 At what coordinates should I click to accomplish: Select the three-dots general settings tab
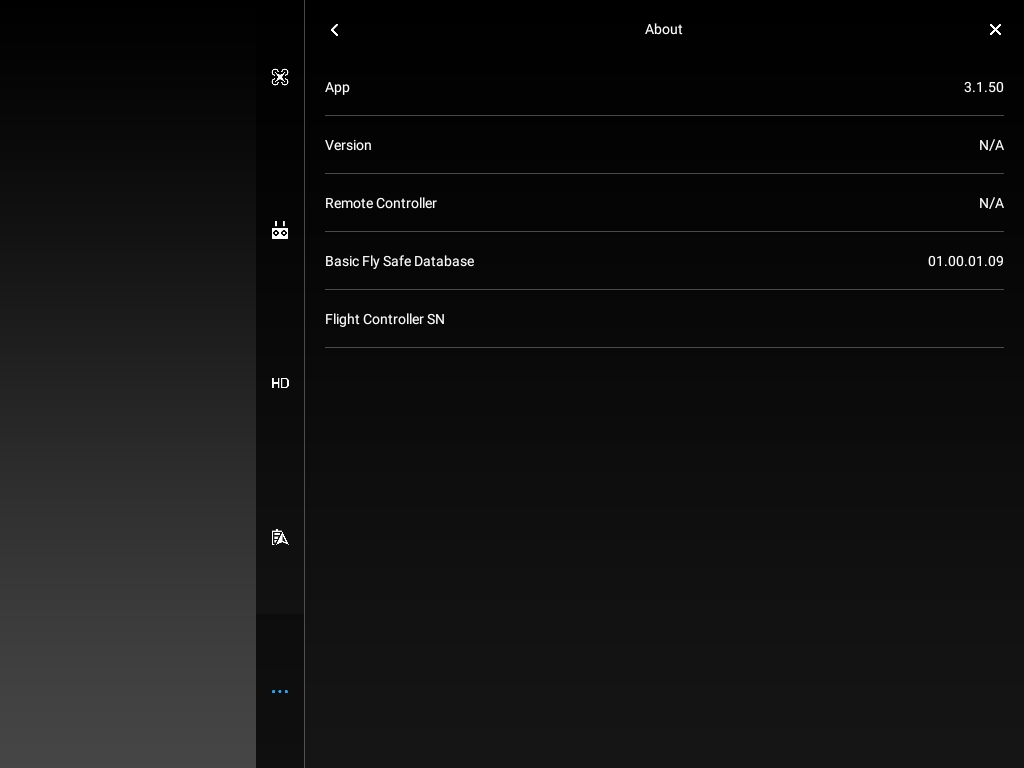(280, 691)
